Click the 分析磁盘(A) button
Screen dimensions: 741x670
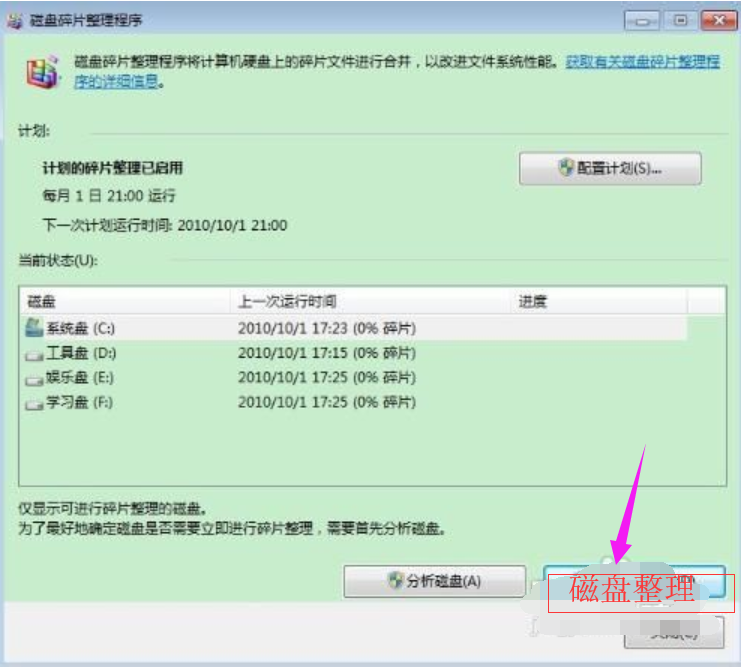tap(435, 581)
